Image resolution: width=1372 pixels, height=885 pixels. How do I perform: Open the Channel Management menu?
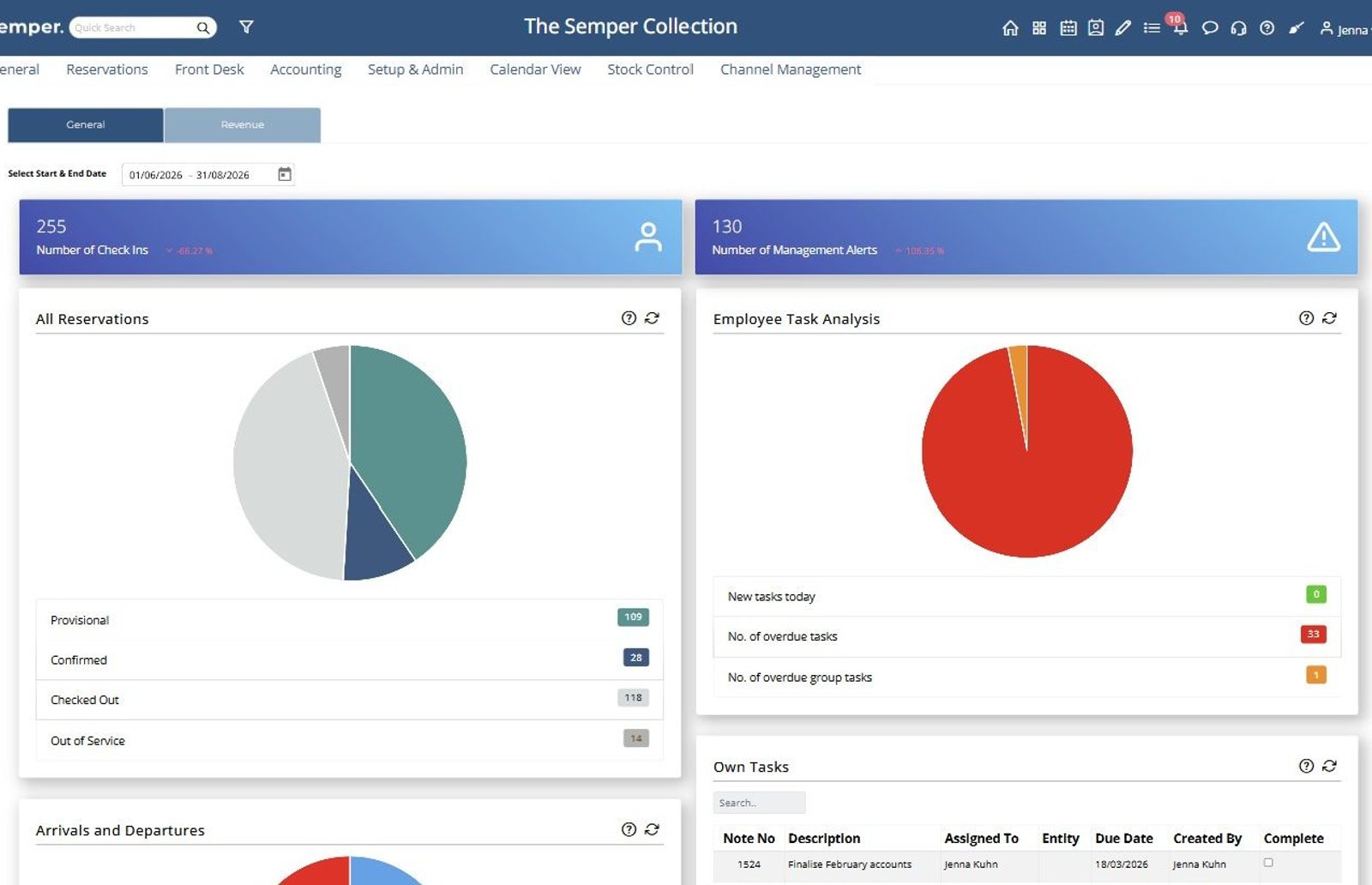(791, 69)
